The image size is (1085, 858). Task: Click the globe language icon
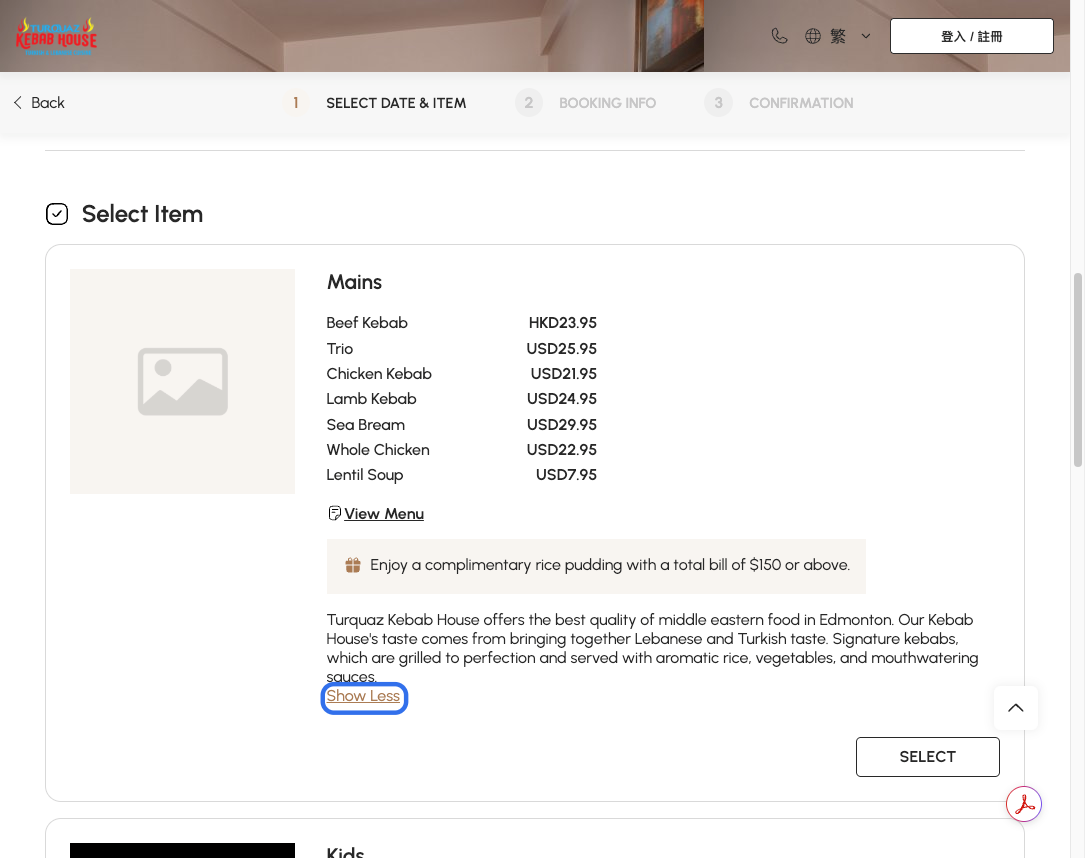pos(813,36)
